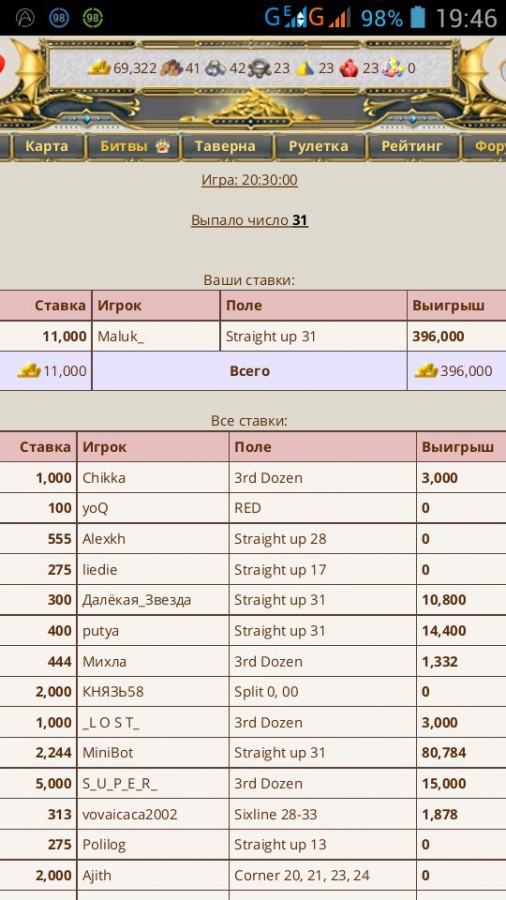Open the Выпало число 31 link
The image size is (506, 900).
click(x=250, y=220)
